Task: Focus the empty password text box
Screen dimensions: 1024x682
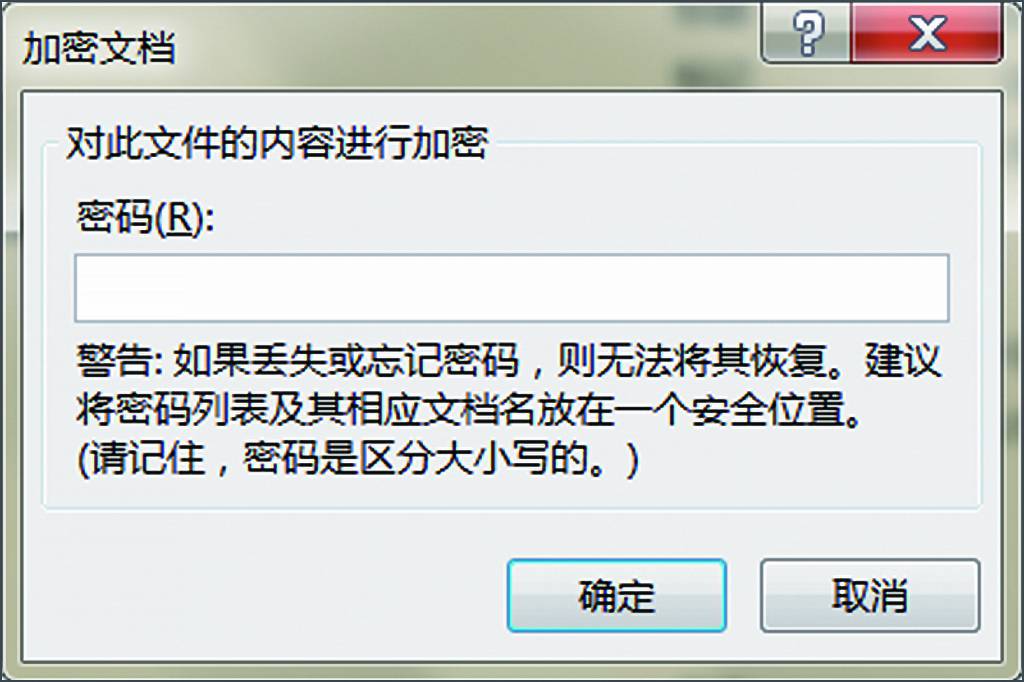Action: [511, 288]
